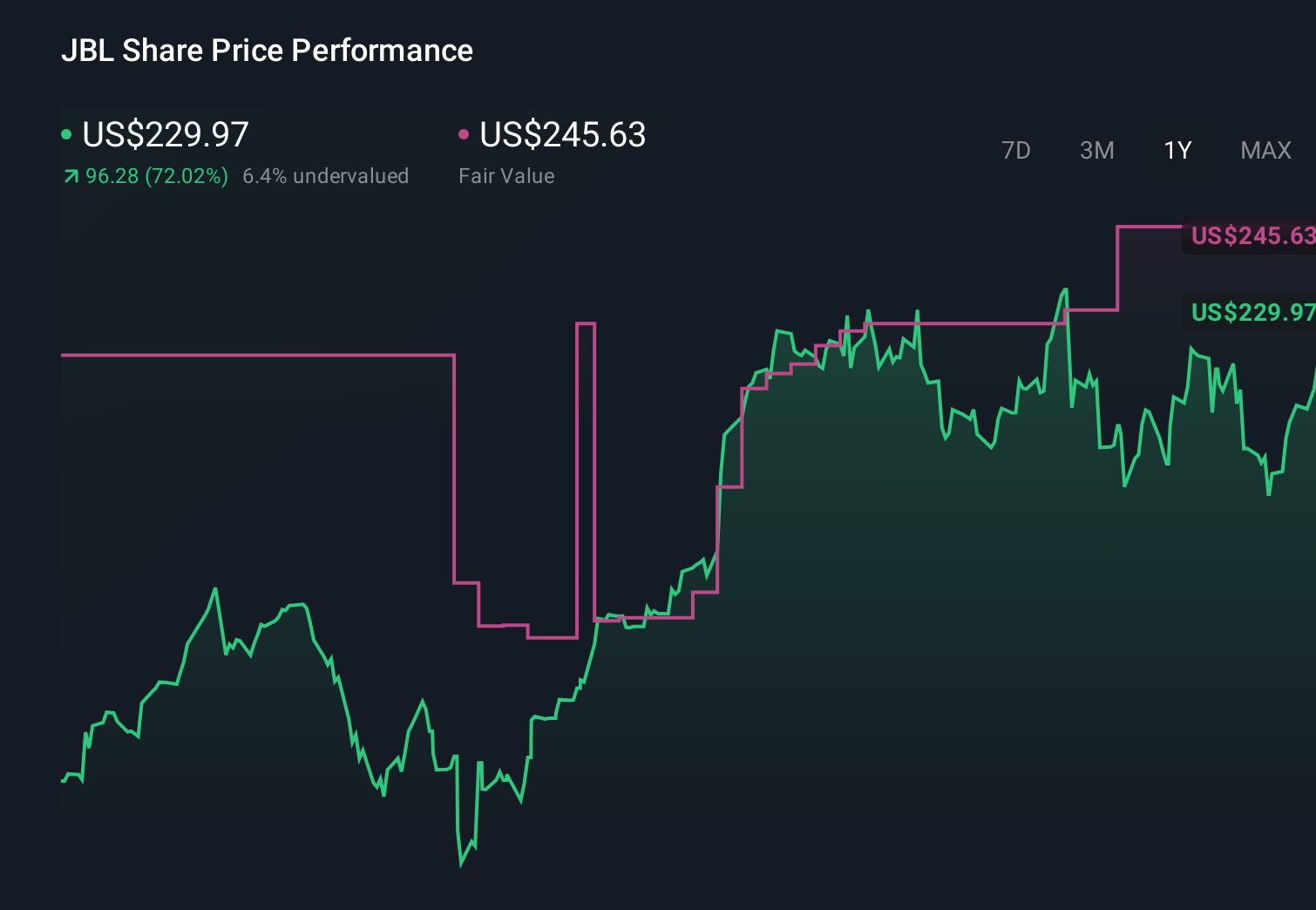The height and width of the screenshot is (910, 1316).
Task: Click the pink dot beside US$245.63
Action: pyautogui.click(x=464, y=135)
